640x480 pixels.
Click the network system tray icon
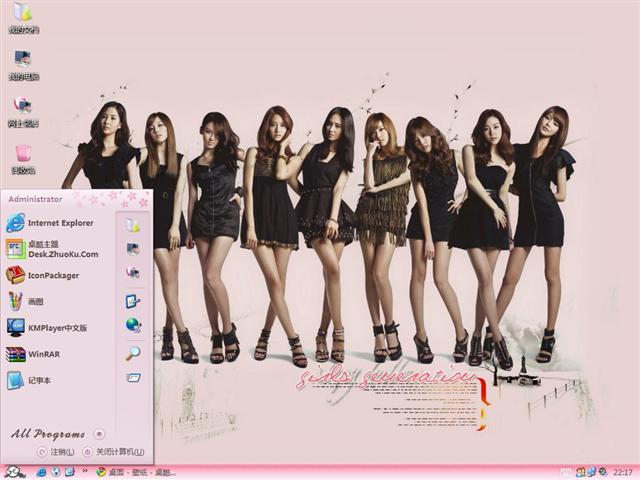(591, 473)
